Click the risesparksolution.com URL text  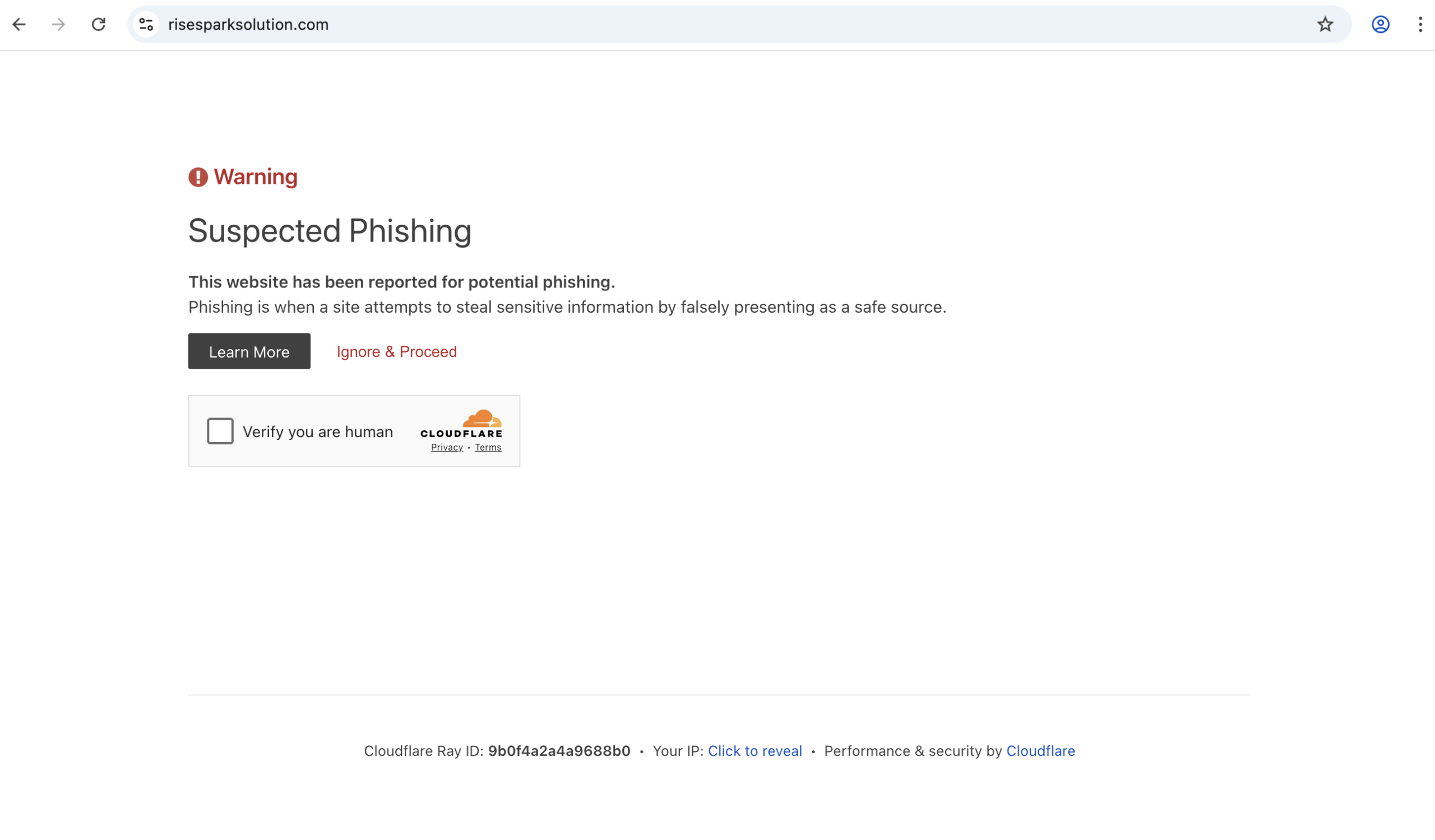(248, 25)
